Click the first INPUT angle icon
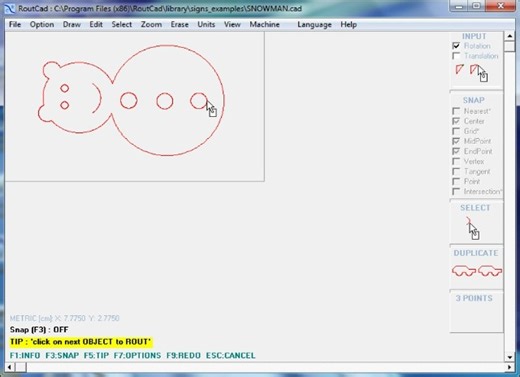520x377 pixels. [x=460, y=69]
